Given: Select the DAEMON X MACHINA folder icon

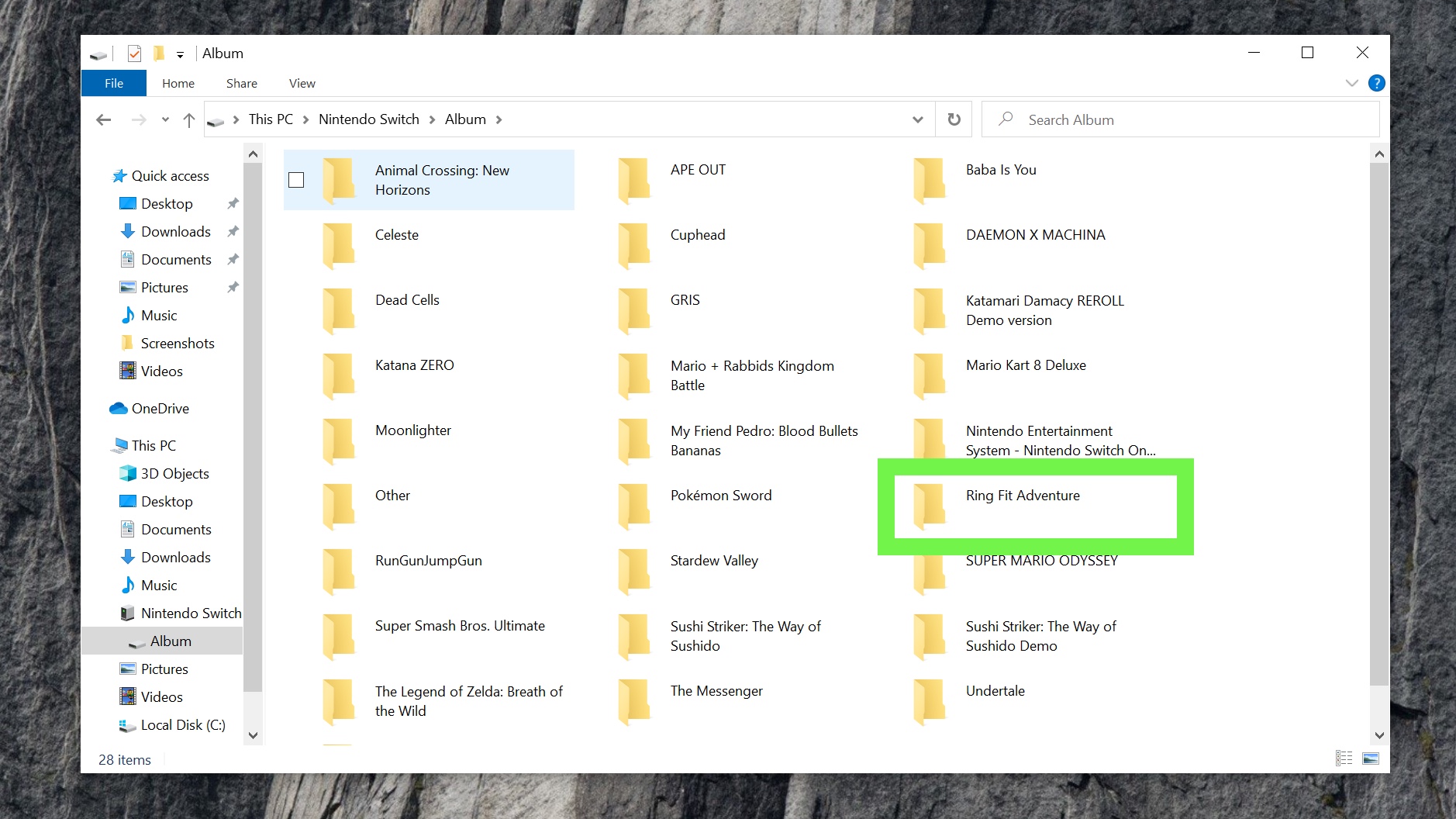Looking at the screenshot, I should click(x=930, y=245).
